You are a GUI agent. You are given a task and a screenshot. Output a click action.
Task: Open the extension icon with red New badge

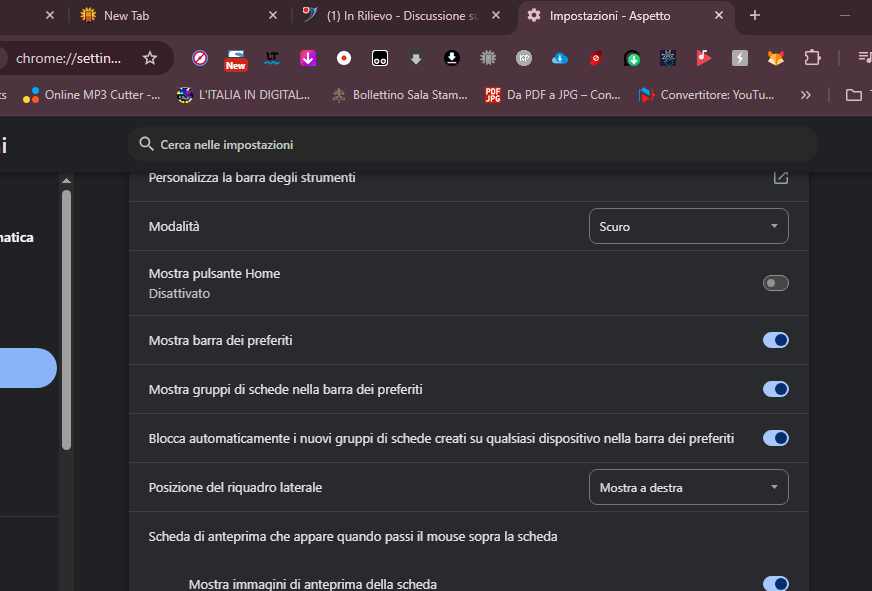[235, 59]
